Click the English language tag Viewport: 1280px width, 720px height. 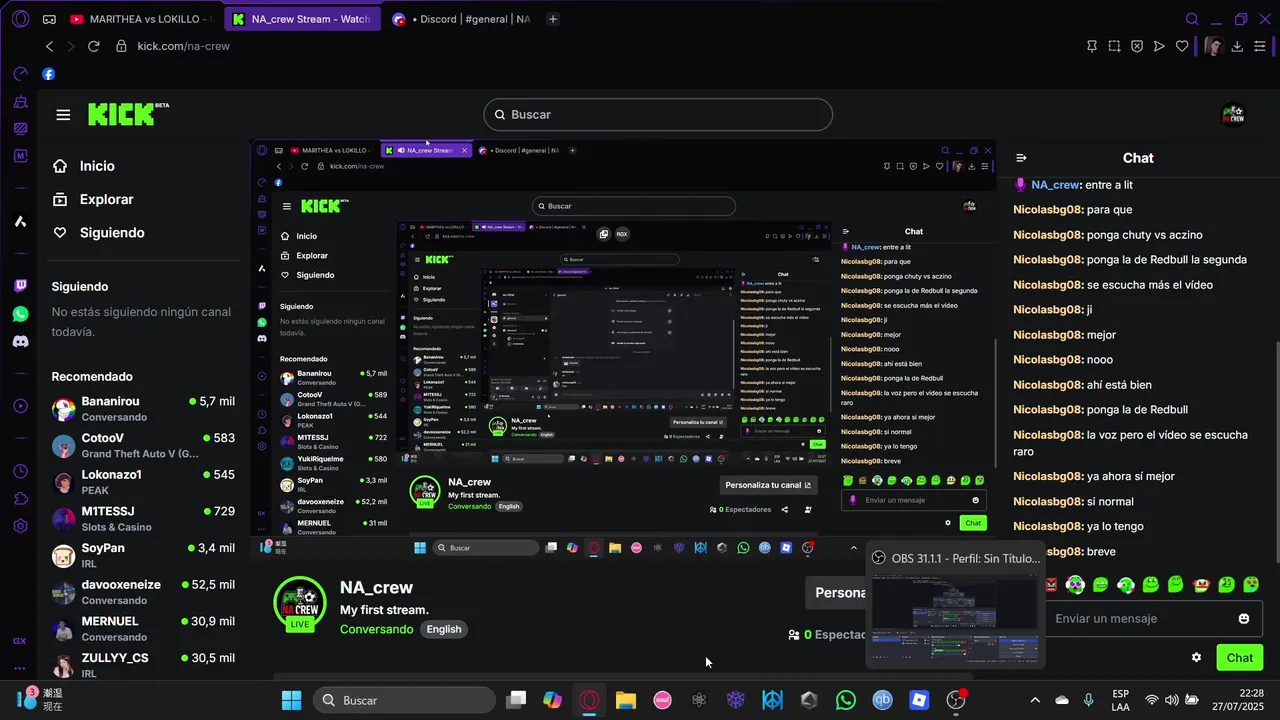pos(444,629)
